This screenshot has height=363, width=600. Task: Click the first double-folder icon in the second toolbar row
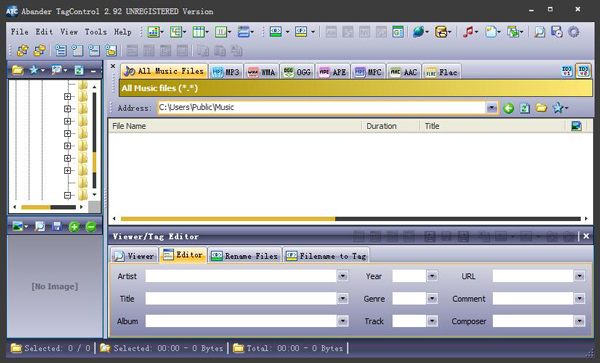[23, 50]
